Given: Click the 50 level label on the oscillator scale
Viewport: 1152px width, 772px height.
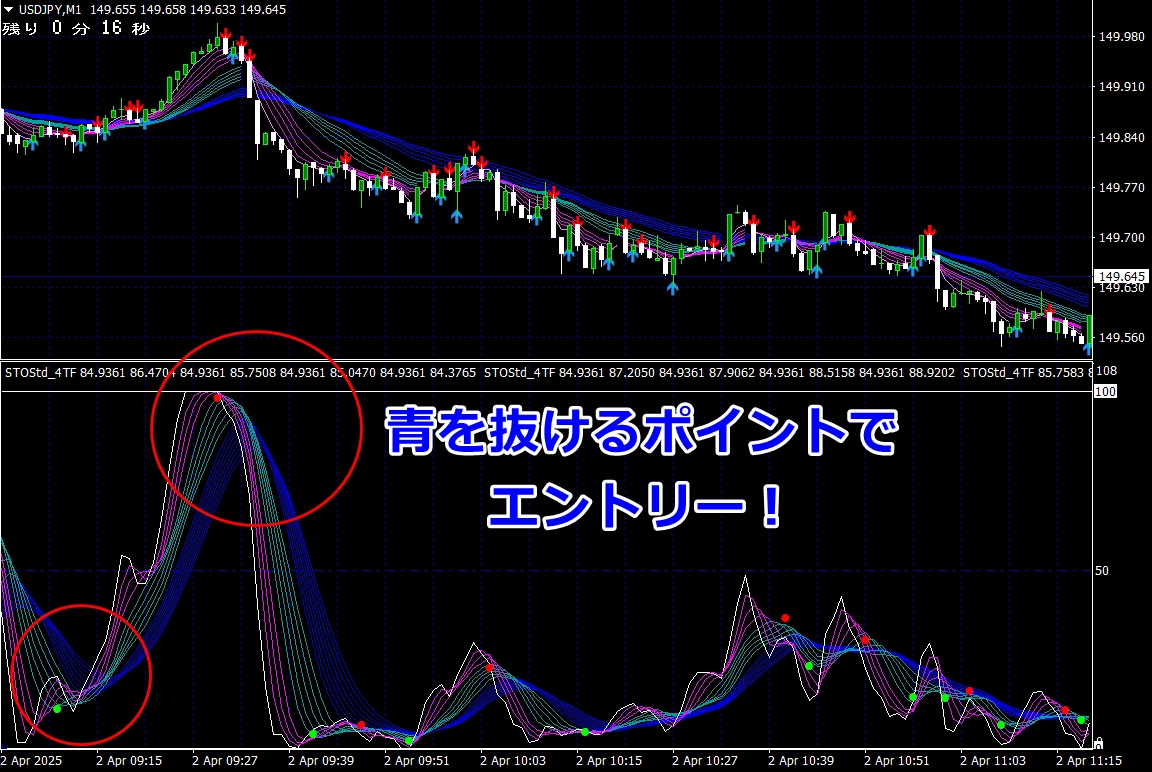Looking at the screenshot, I should (1102, 571).
